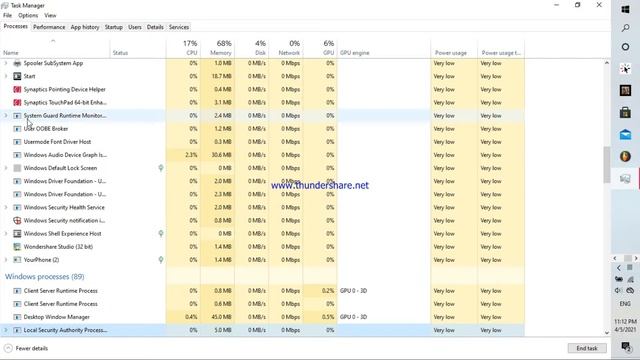Open the taskbar Search magnifier
The width and height of the screenshot is (640, 360).
pos(625,28)
